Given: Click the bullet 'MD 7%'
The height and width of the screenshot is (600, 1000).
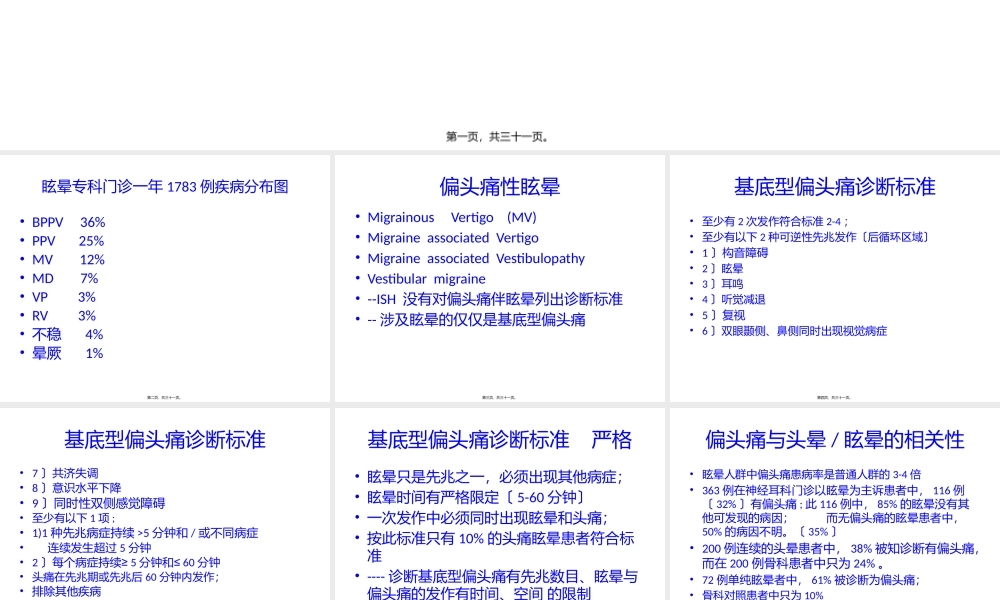Looking at the screenshot, I should (65, 278).
